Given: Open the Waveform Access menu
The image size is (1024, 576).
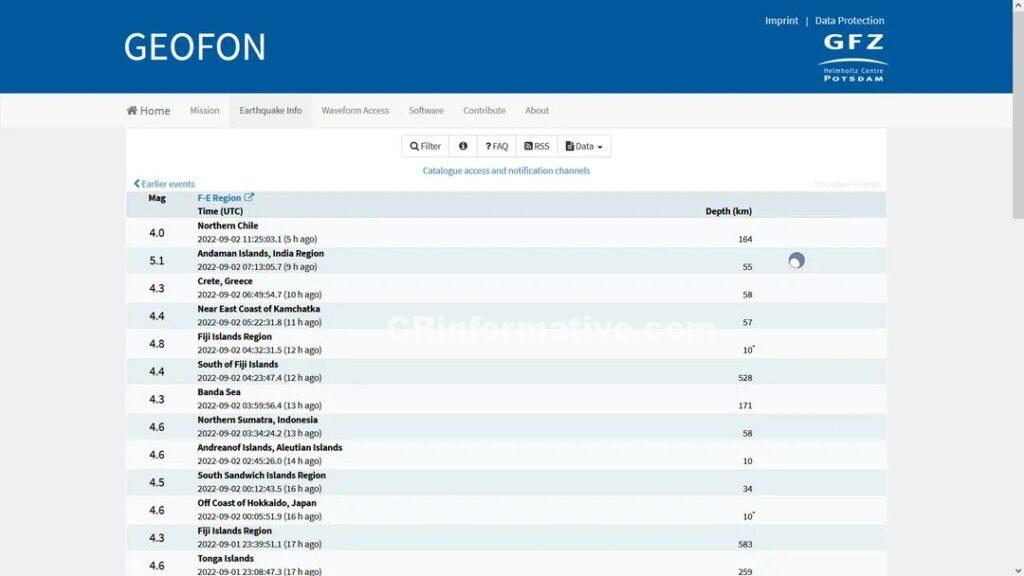Looking at the screenshot, I should [x=355, y=111].
